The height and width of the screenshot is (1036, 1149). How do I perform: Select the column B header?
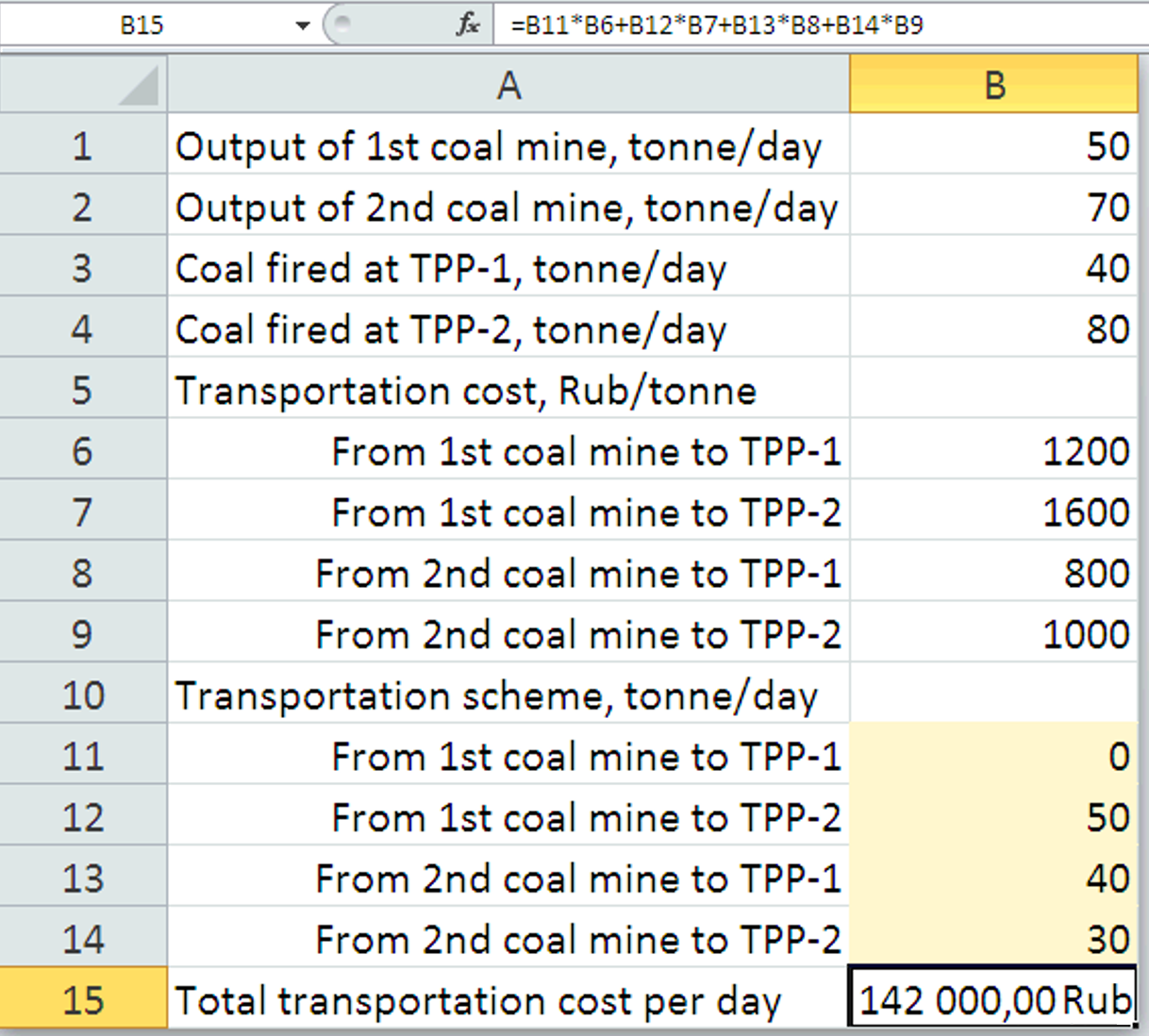point(994,85)
